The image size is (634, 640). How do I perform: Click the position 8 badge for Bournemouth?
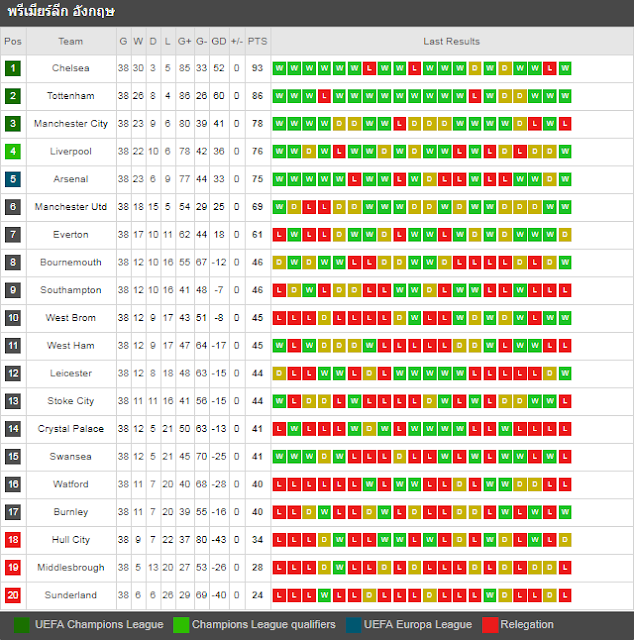13,262
